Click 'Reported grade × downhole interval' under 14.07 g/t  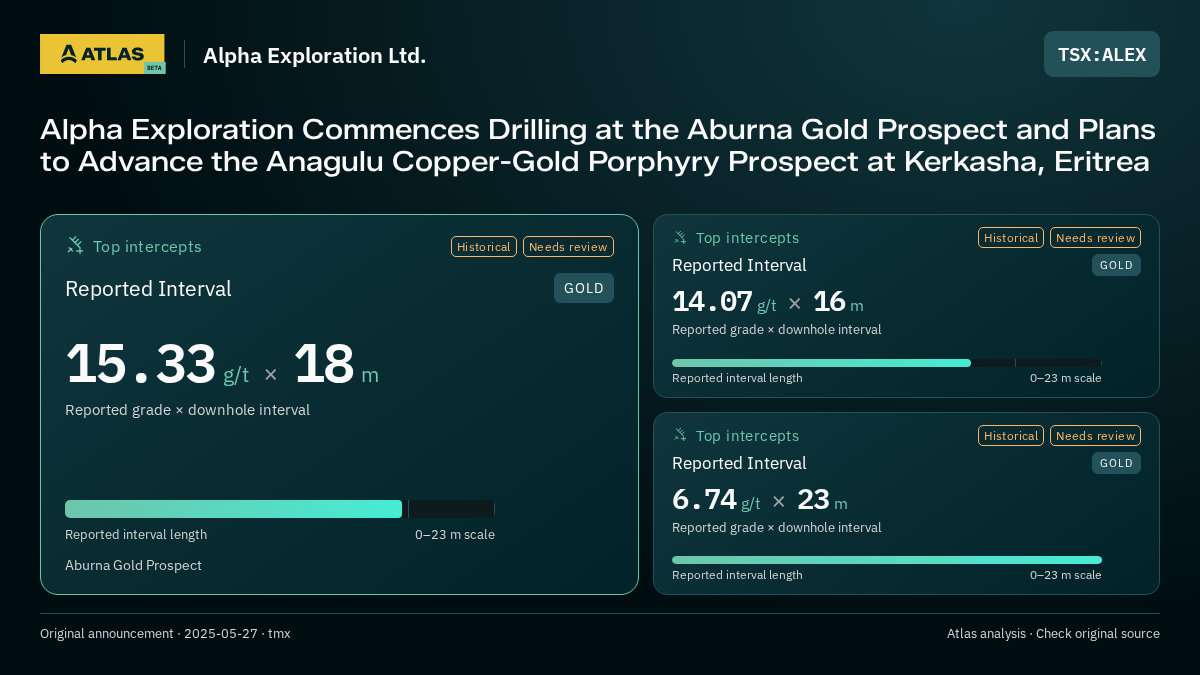[x=776, y=329]
